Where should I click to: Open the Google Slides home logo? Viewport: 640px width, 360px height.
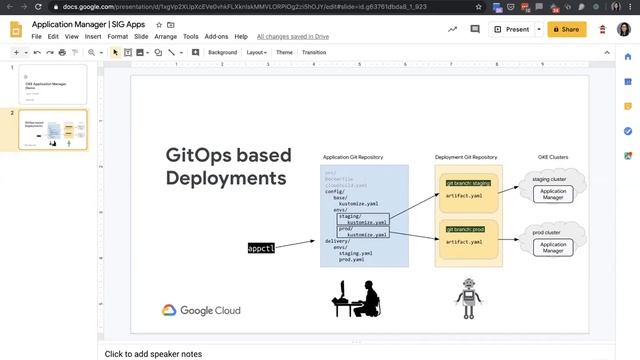16,30
